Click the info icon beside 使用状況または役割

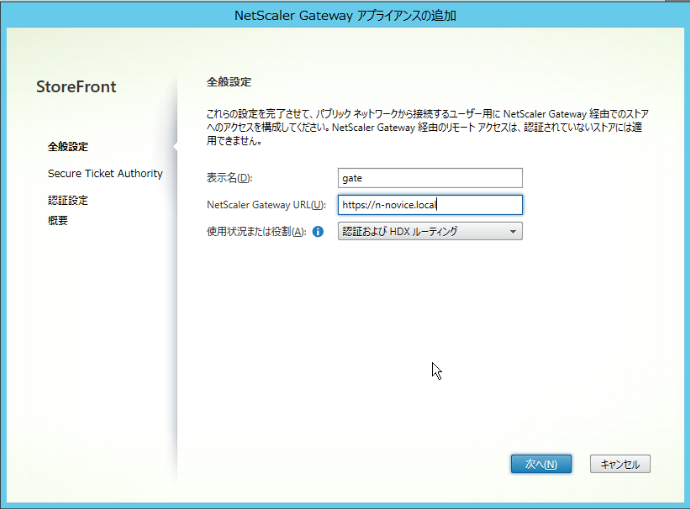(318, 231)
